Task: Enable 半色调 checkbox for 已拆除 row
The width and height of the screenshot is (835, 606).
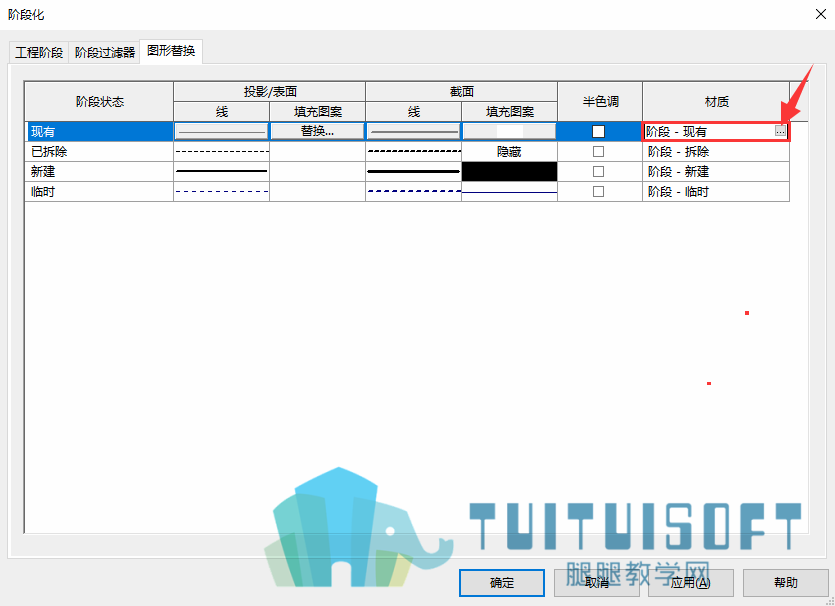Action: coord(599,152)
